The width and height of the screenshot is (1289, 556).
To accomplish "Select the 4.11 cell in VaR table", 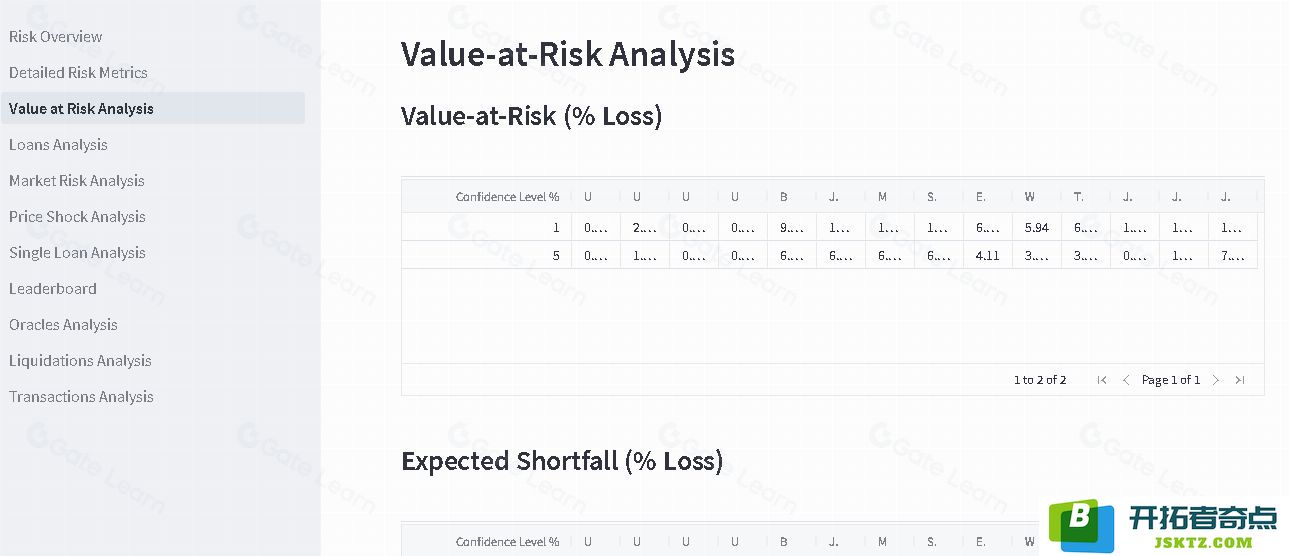I will (x=987, y=255).
